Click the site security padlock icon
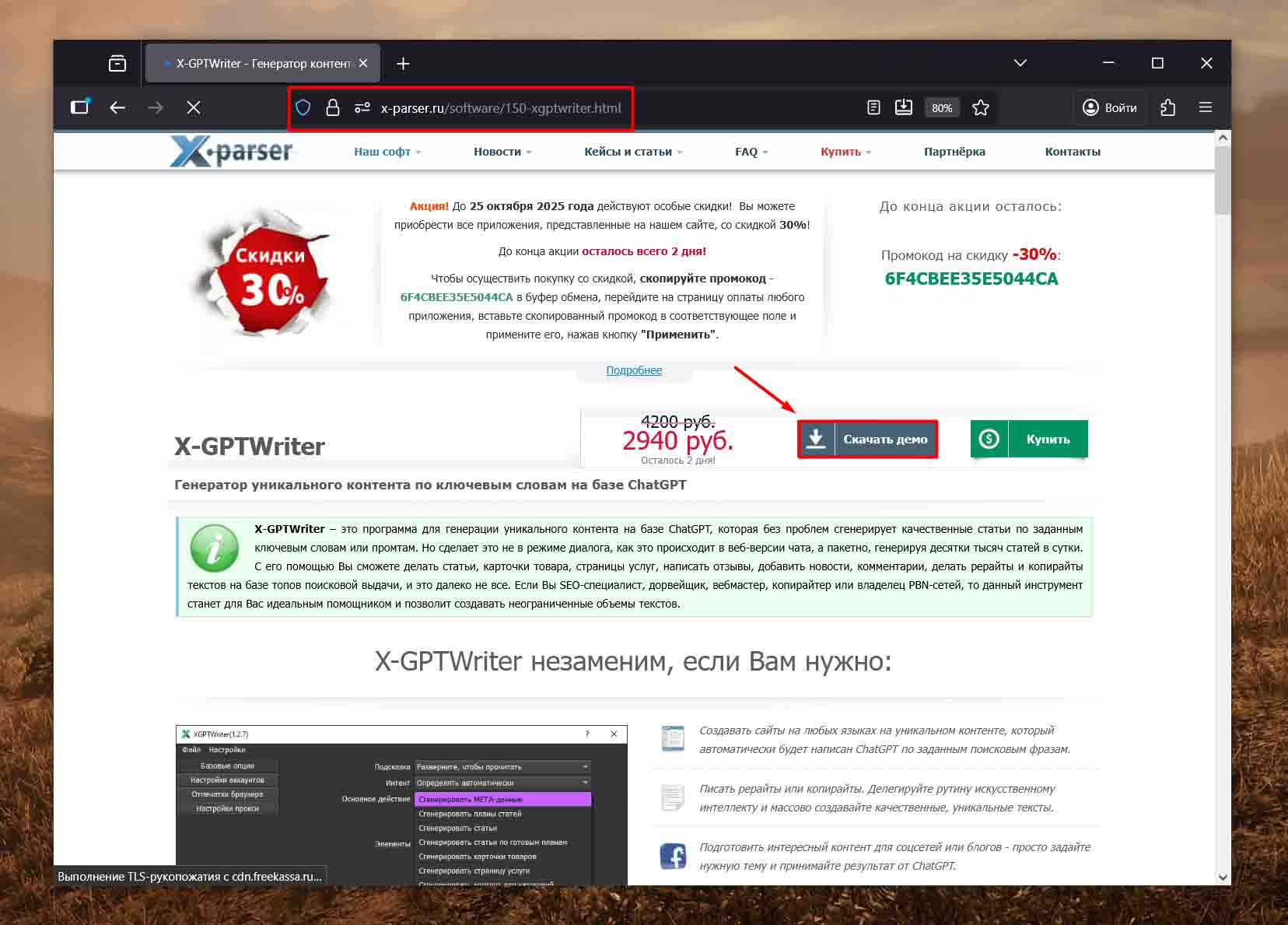Viewport: 1288px width, 925px height. click(333, 108)
